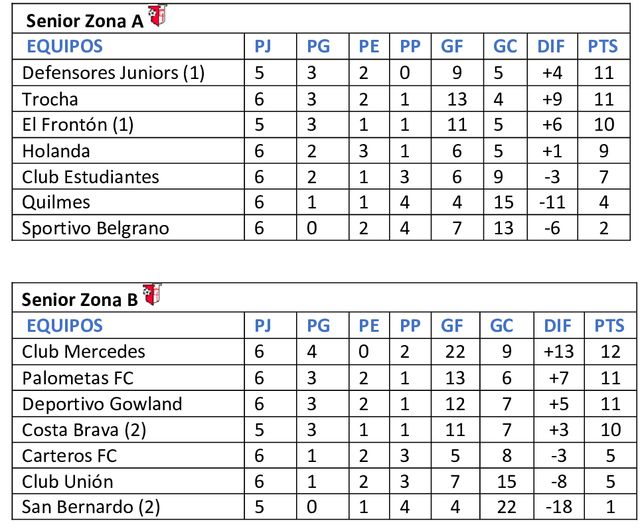Select the Sportivo Belgrano team name
Screen dimensions: 640x529
click(96, 229)
